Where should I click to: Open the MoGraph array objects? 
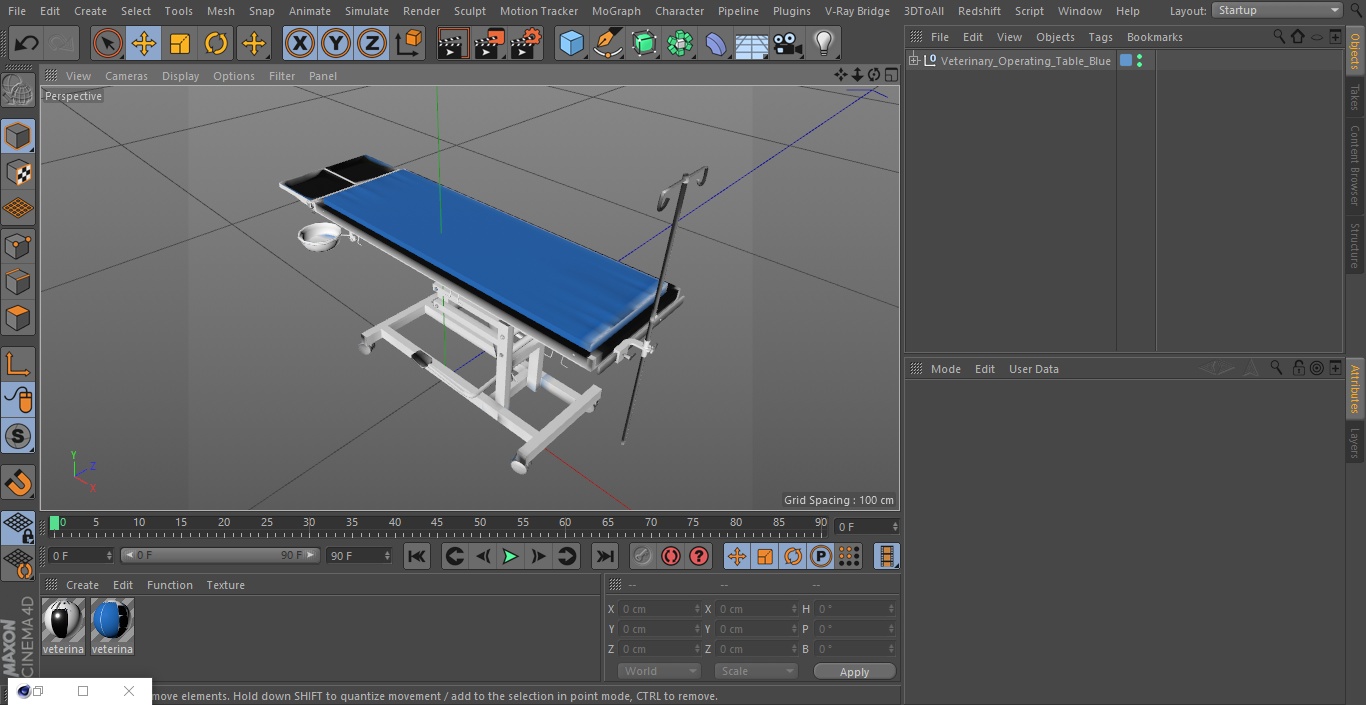[x=680, y=43]
